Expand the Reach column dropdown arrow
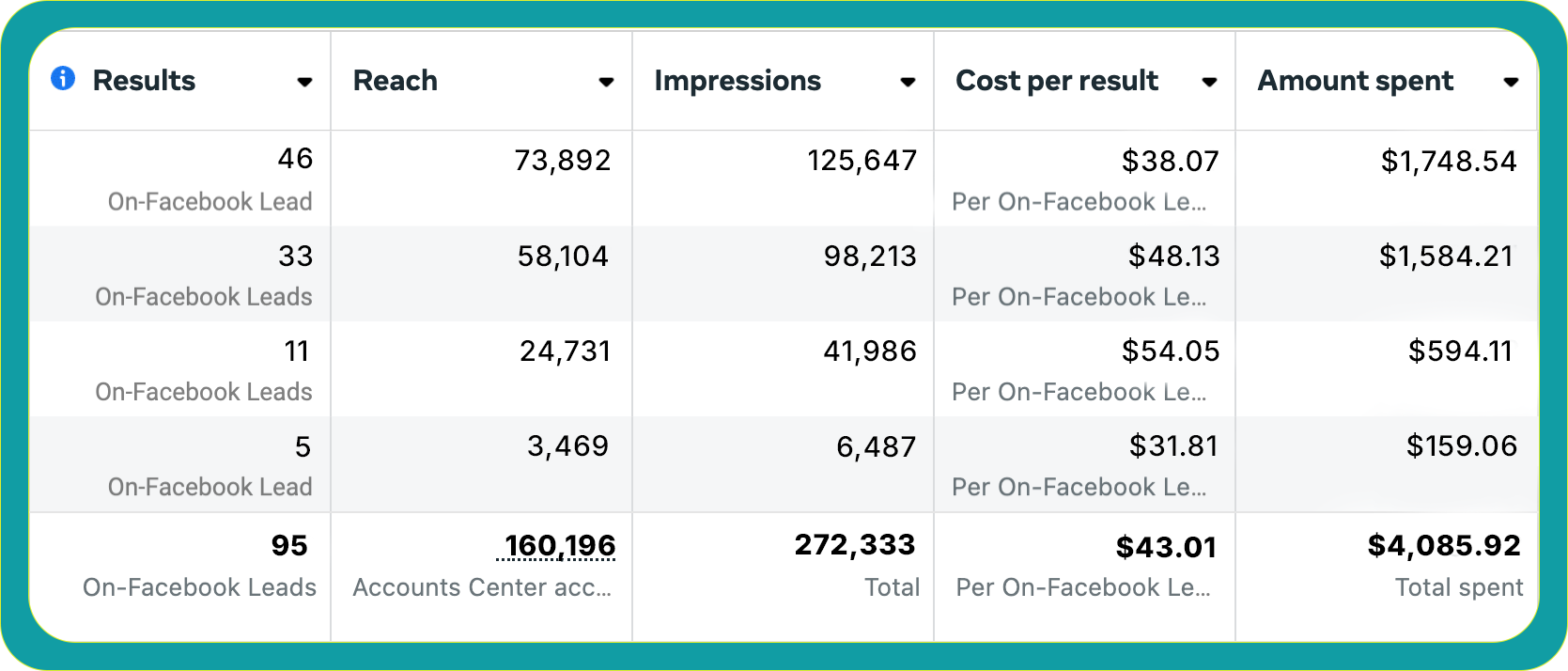Screen dimensions: 1568x671 click(606, 83)
